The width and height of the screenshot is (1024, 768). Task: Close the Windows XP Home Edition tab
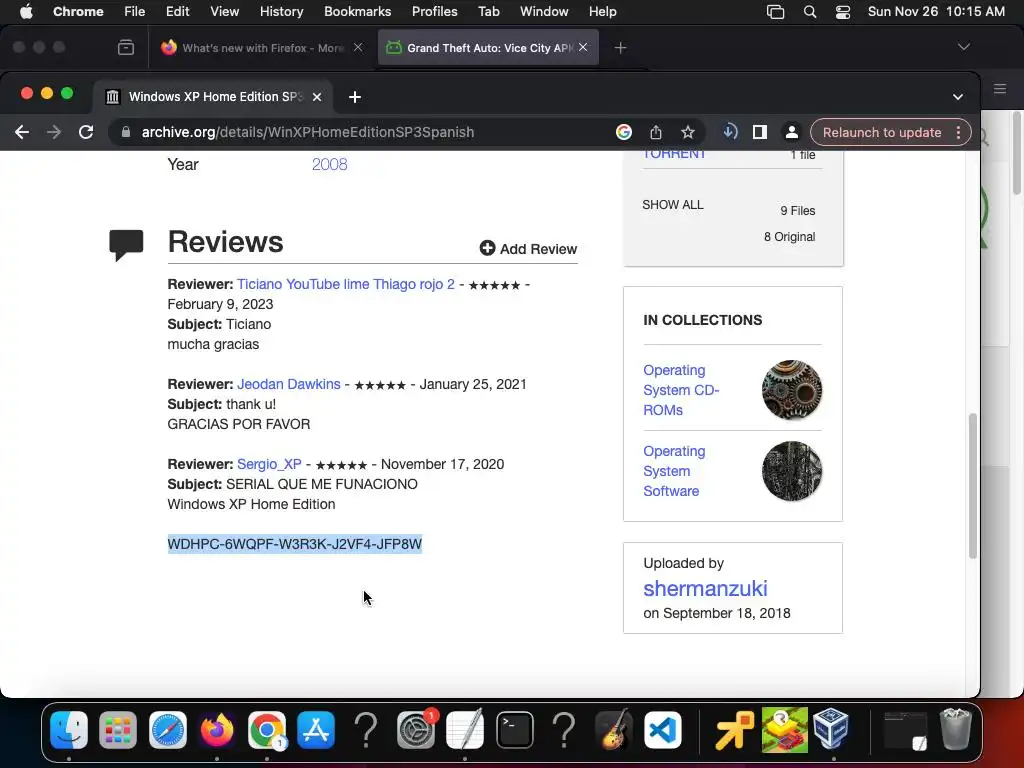pyautogui.click(x=317, y=97)
